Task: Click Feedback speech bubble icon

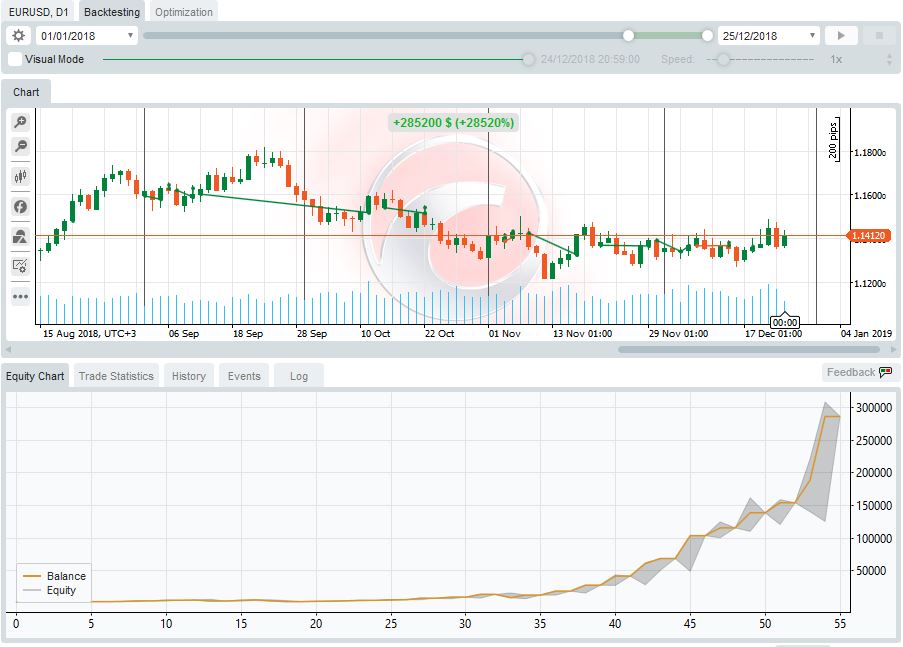Action: [x=886, y=372]
